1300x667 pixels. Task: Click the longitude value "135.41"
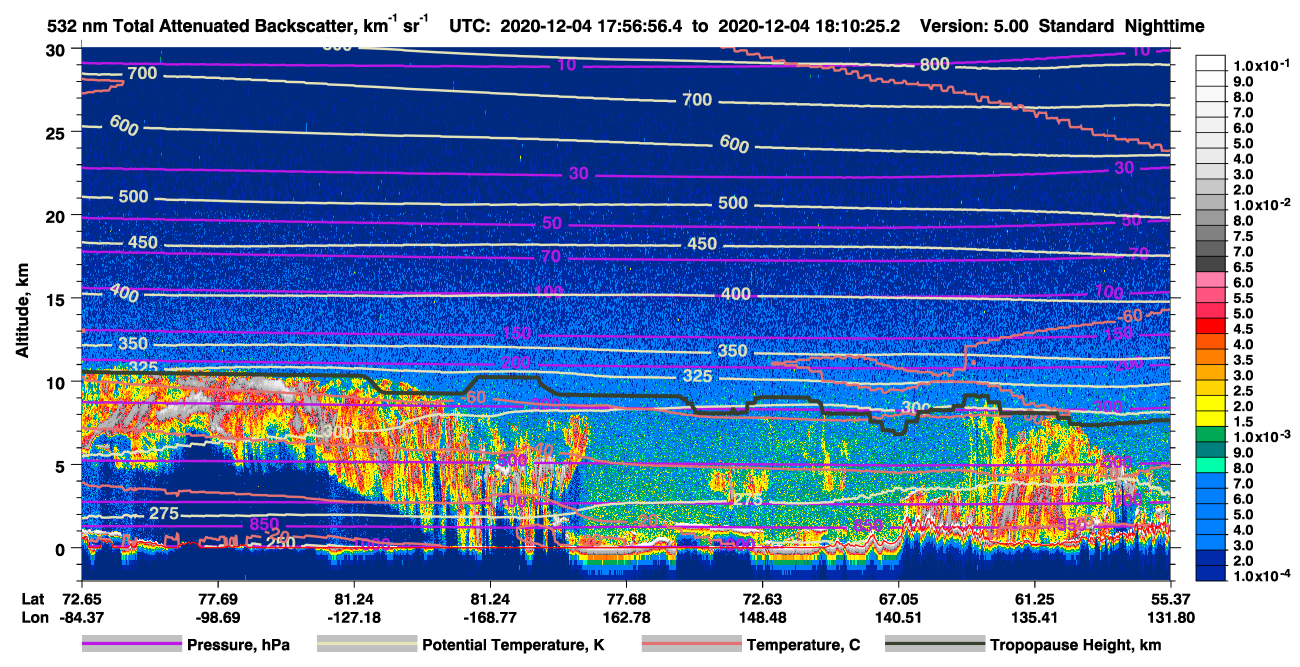[x=1035, y=616]
